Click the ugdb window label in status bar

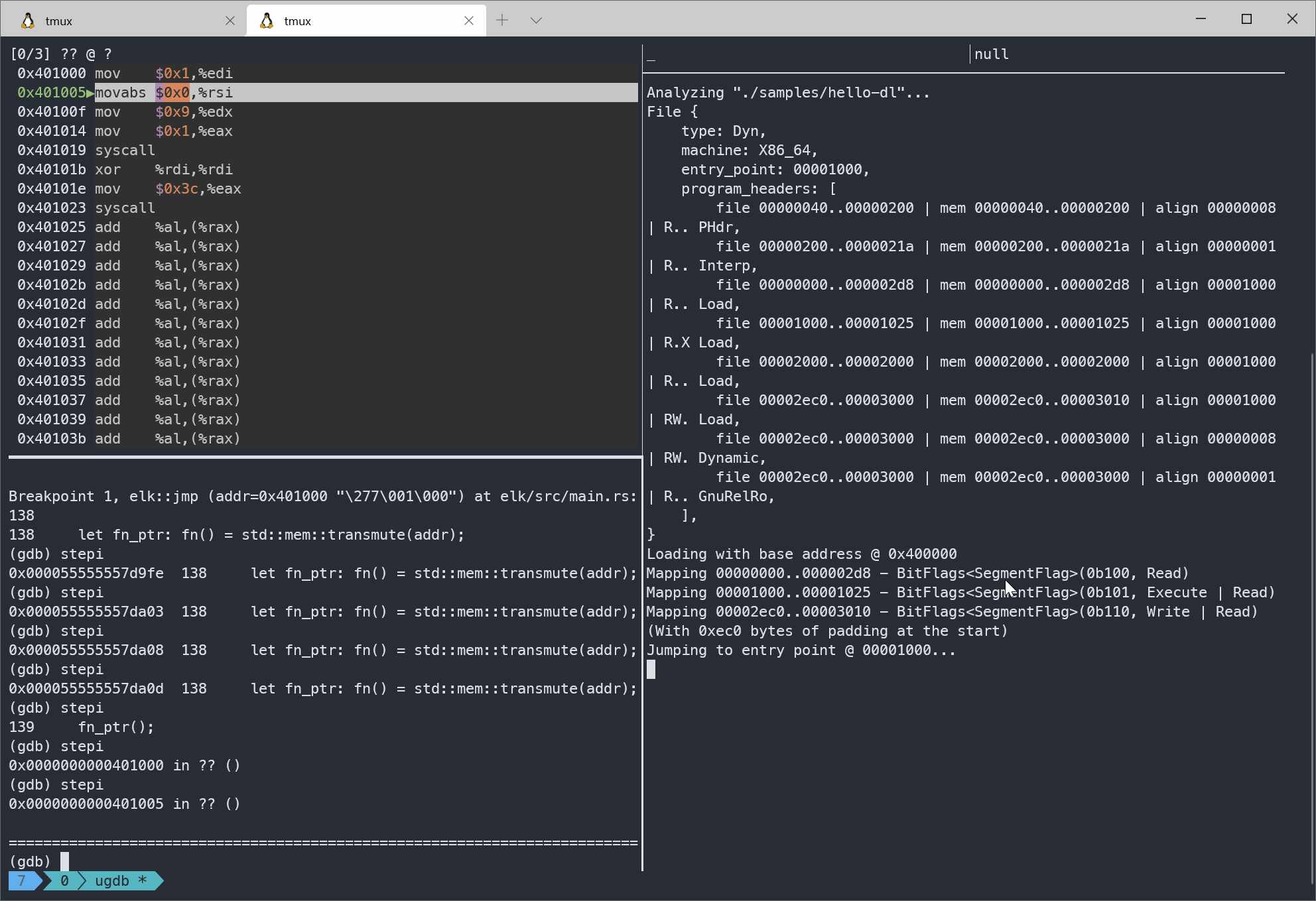click(x=112, y=880)
